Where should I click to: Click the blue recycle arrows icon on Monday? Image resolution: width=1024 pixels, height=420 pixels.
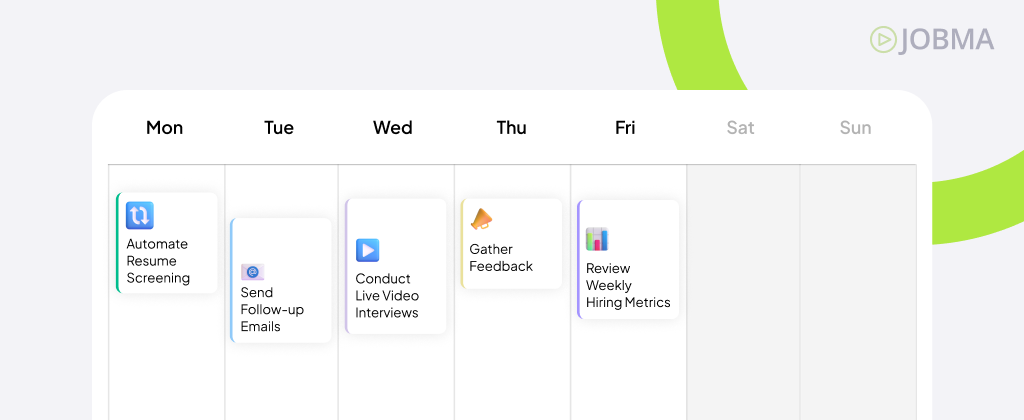[140, 216]
